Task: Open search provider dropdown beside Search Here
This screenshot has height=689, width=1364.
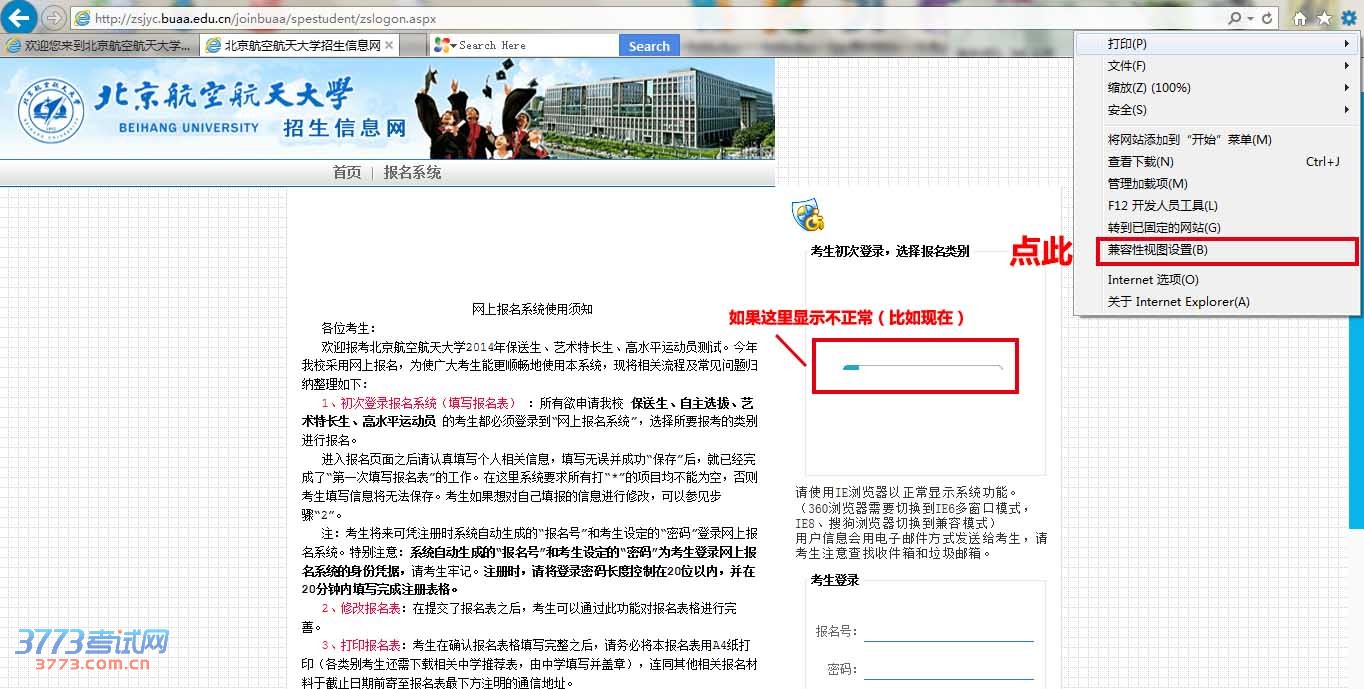Action: coord(453,46)
